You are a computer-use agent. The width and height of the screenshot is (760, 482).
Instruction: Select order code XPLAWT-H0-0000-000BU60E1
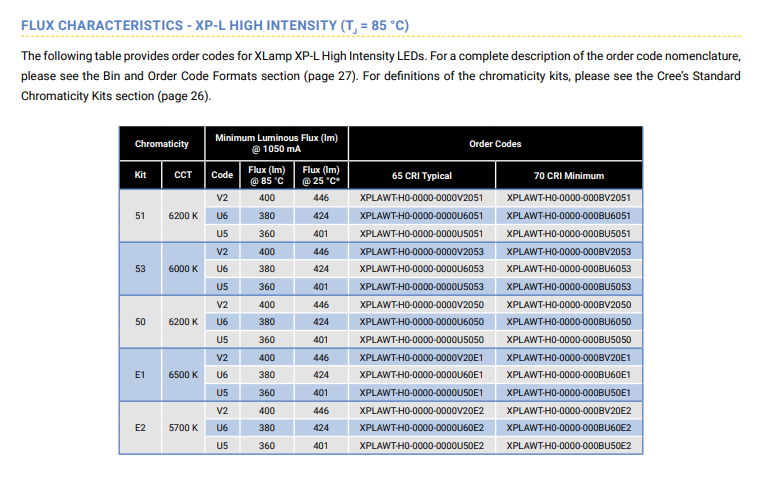(569, 375)
